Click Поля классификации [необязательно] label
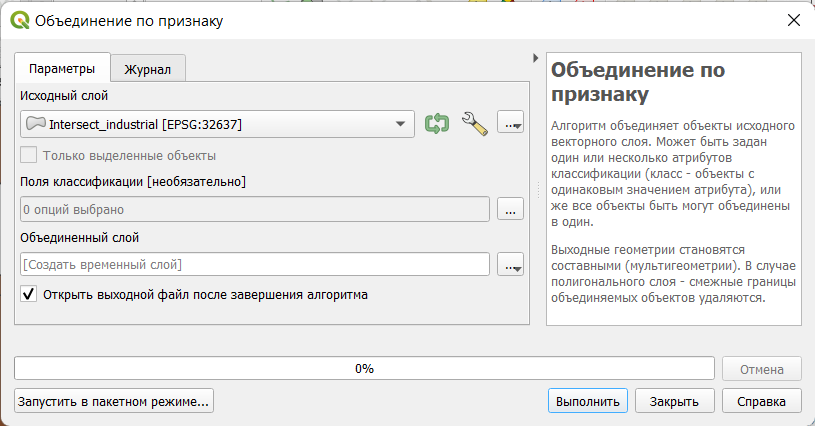 tap(133, 182)
